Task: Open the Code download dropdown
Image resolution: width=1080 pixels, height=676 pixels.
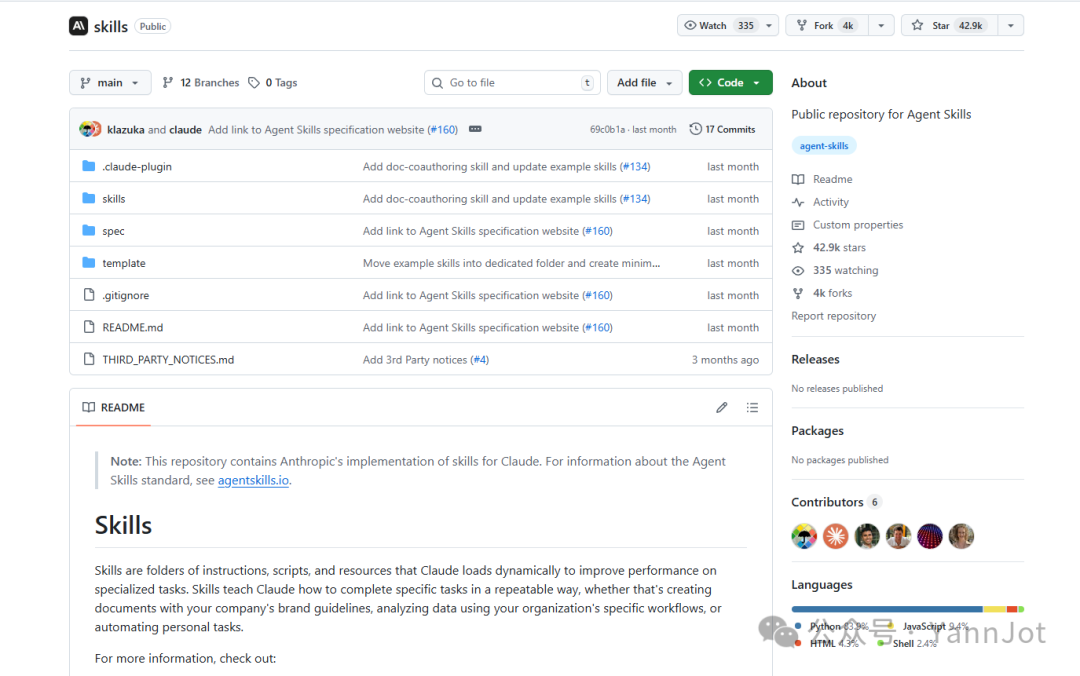Action: point(730,82)
